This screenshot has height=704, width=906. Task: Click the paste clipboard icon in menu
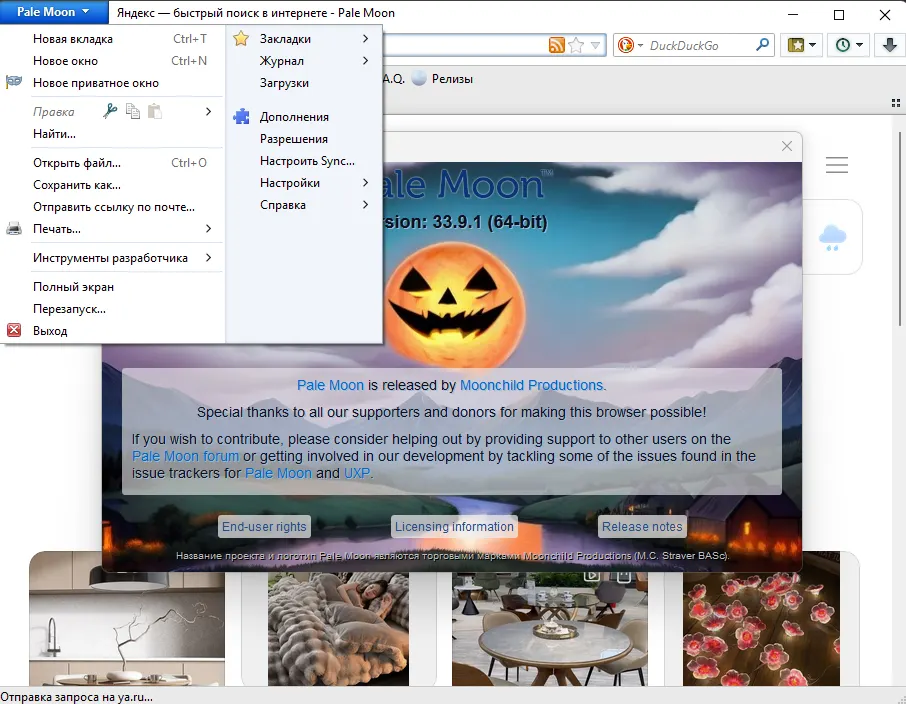coord(155,112)
